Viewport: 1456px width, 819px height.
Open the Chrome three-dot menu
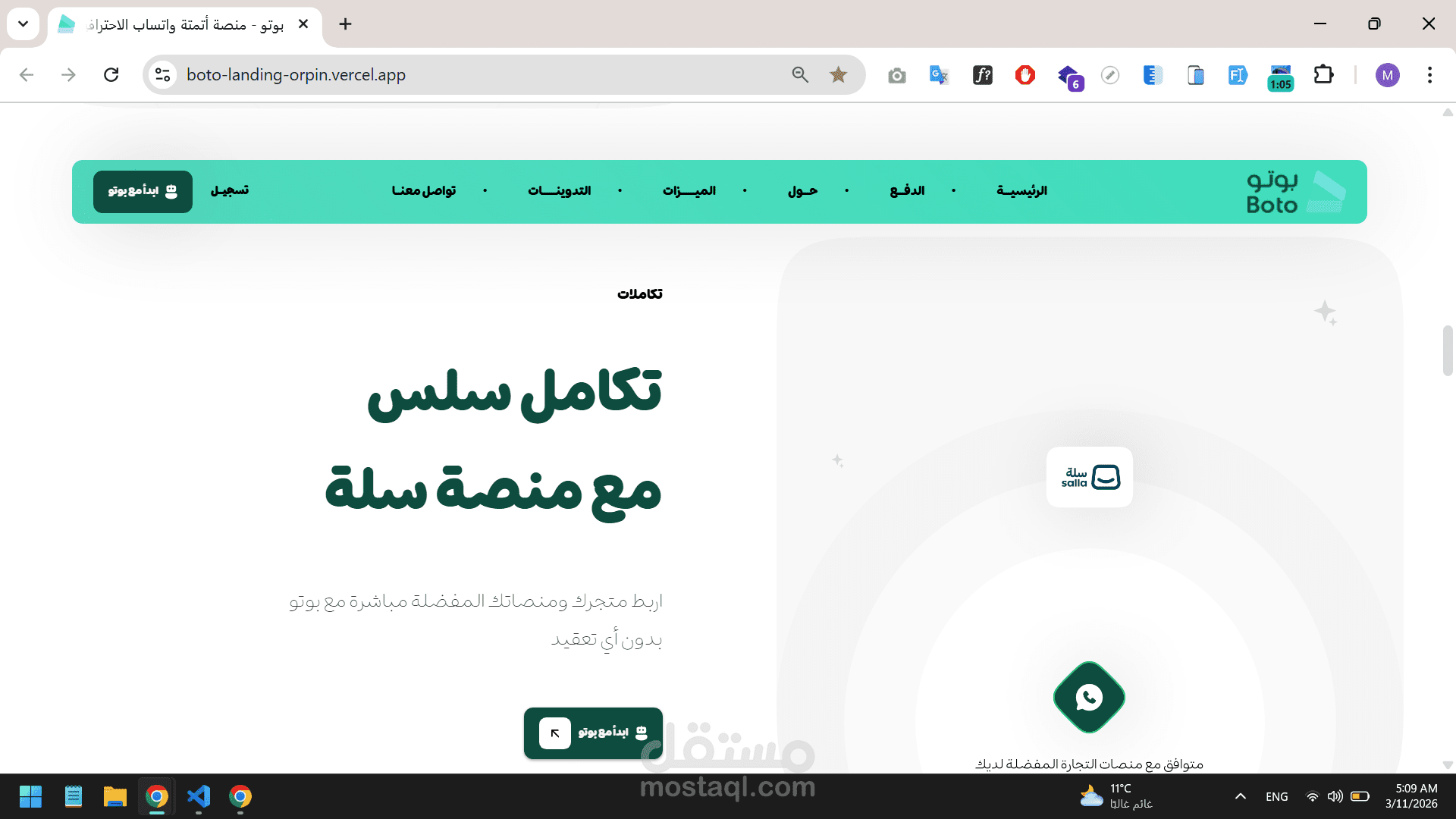[x=1429, y=74]
